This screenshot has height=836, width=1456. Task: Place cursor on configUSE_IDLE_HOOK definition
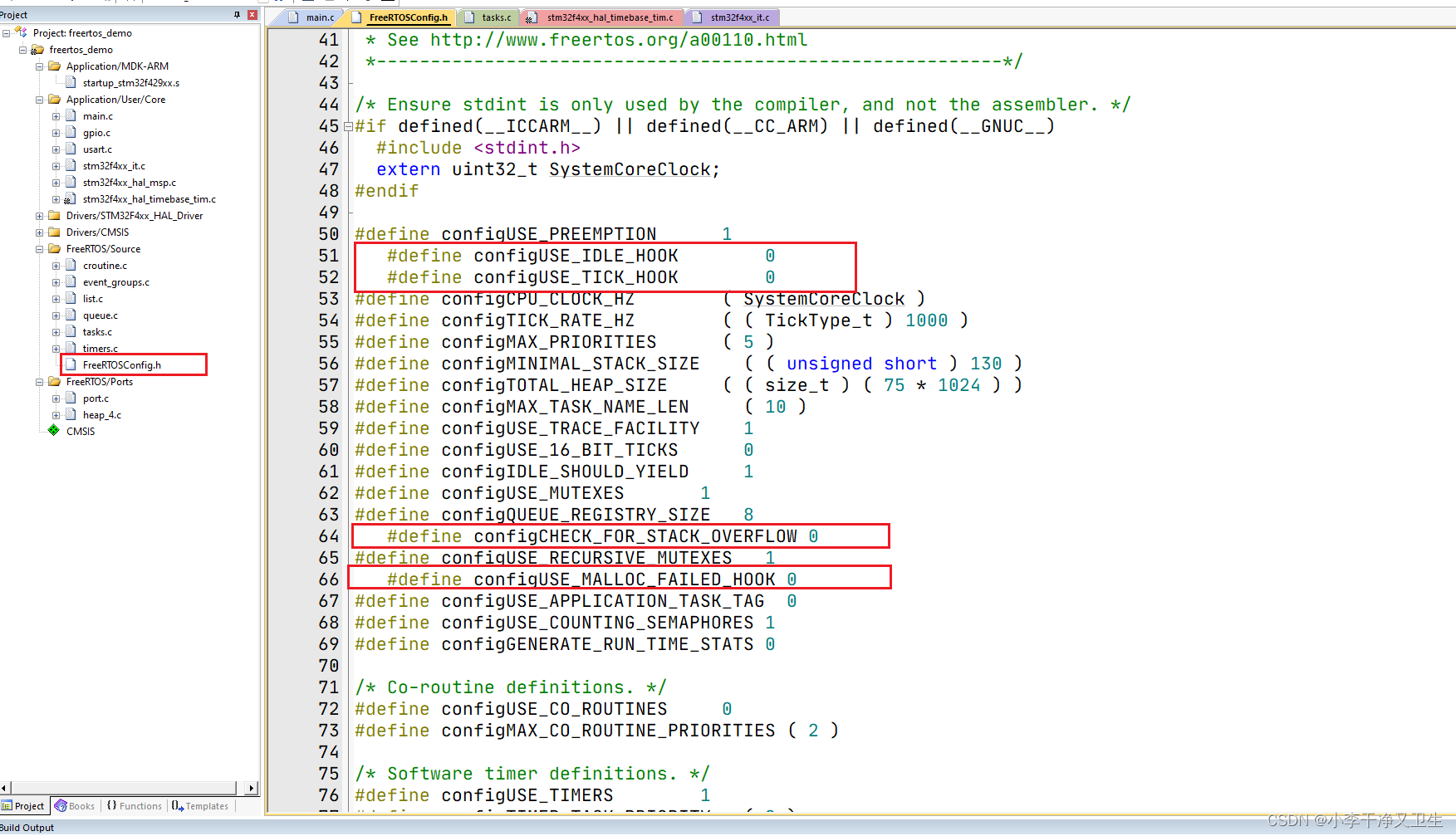pos(576,256)
